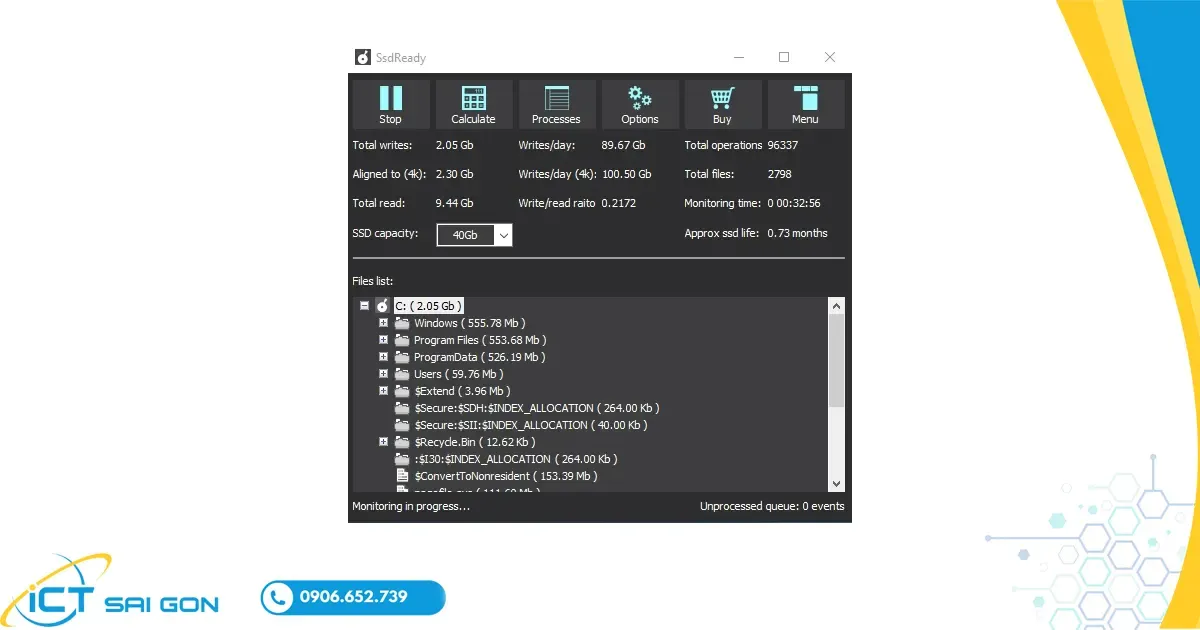Expand the Users folder entry
The image size is (1200, 630).
click(x=382, y=373)
